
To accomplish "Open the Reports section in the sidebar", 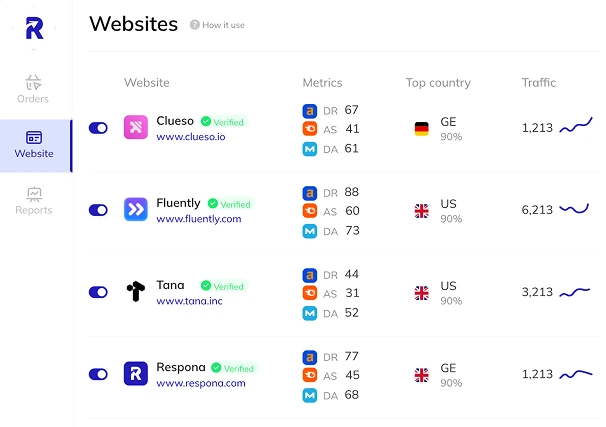I will pos(34,200).
